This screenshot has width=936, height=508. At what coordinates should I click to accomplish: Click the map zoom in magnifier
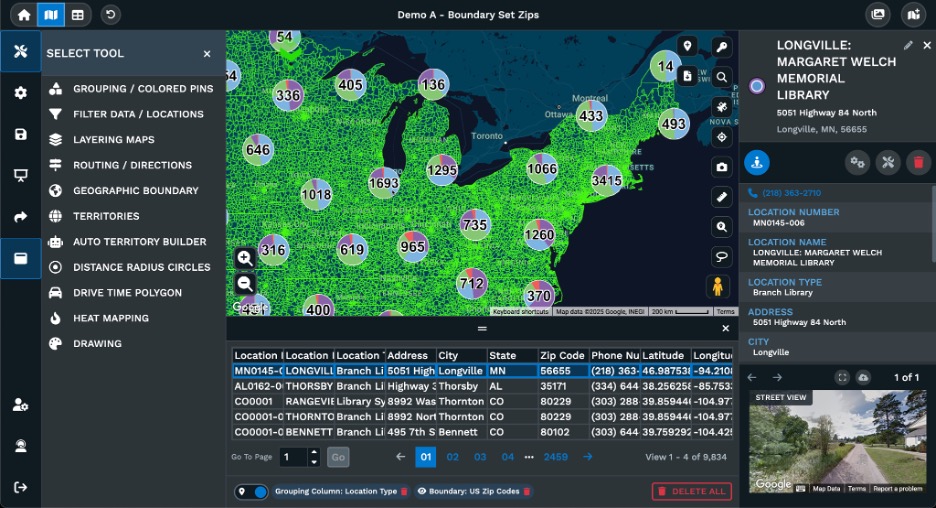[x=245, y=259]
